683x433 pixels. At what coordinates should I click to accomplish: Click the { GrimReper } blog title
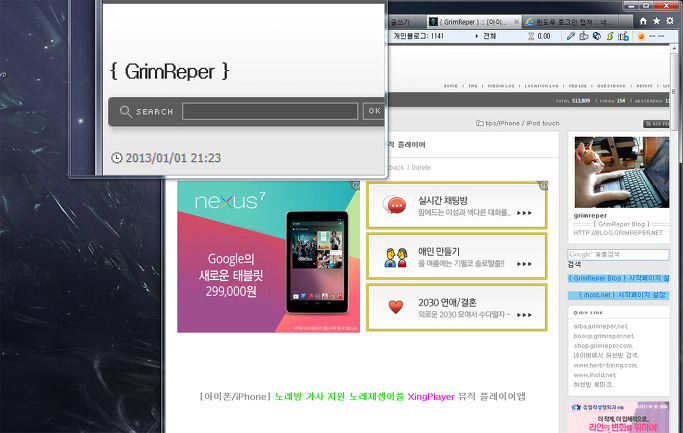click(x=169, y=71)
